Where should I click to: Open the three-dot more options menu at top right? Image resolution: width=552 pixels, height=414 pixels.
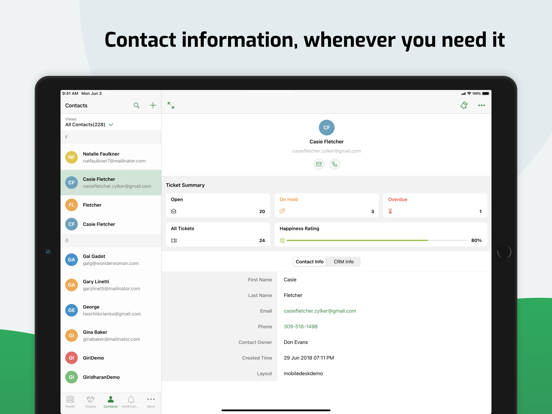coord(481,105)
